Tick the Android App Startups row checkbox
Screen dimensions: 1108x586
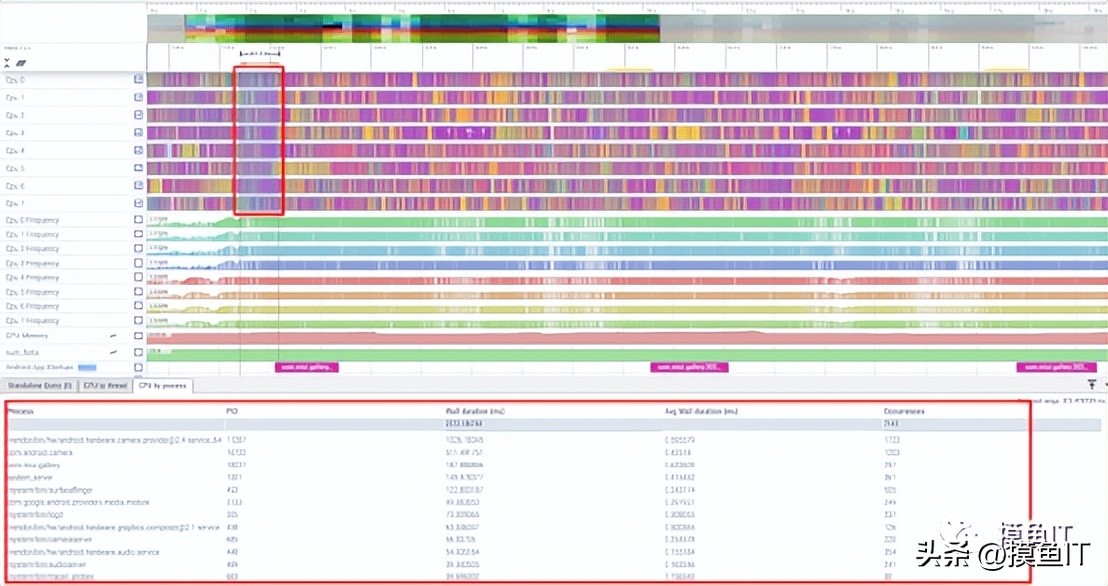click(x=139, y=367)
